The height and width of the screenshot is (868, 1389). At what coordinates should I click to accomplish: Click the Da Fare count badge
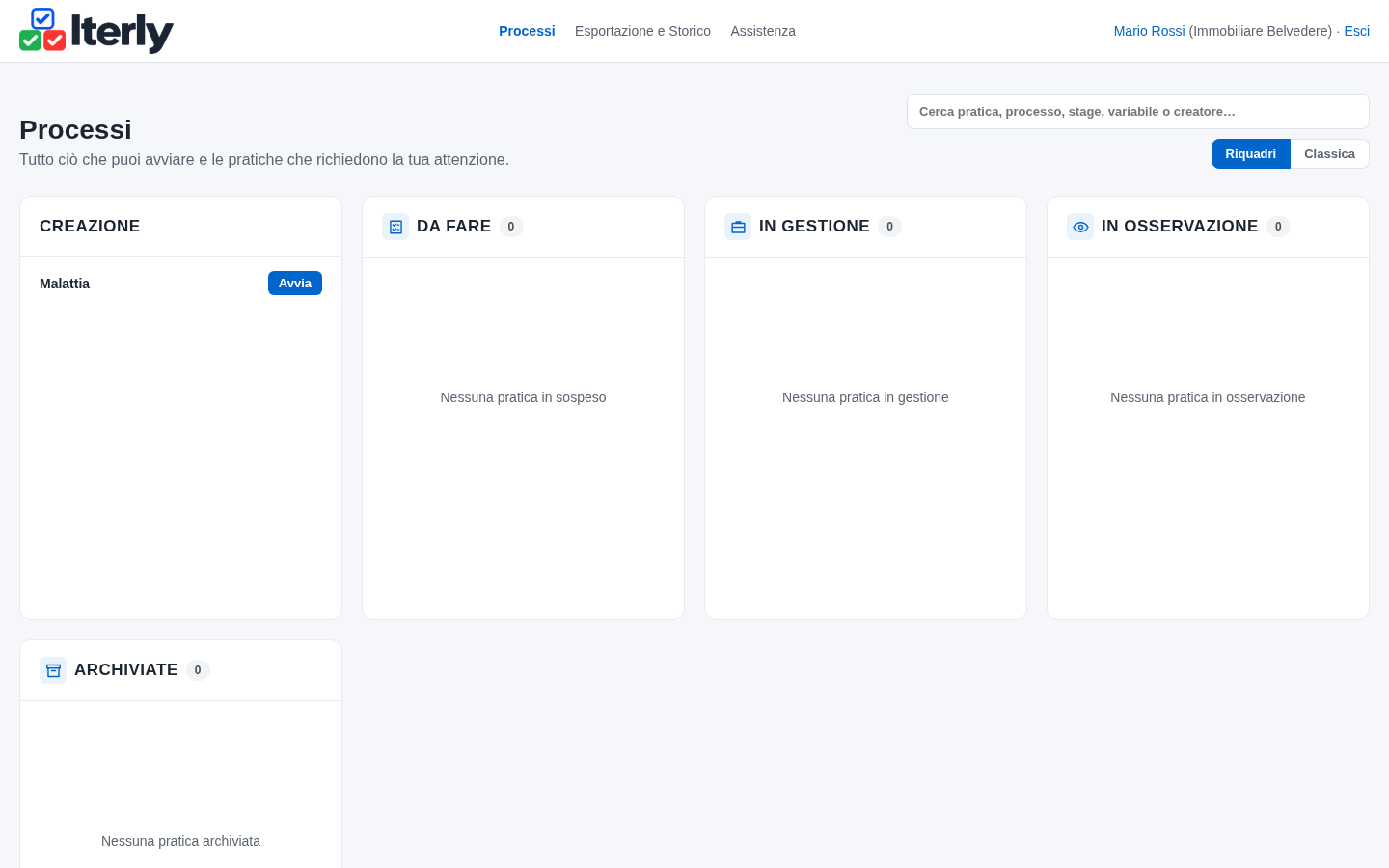point(511,227)
